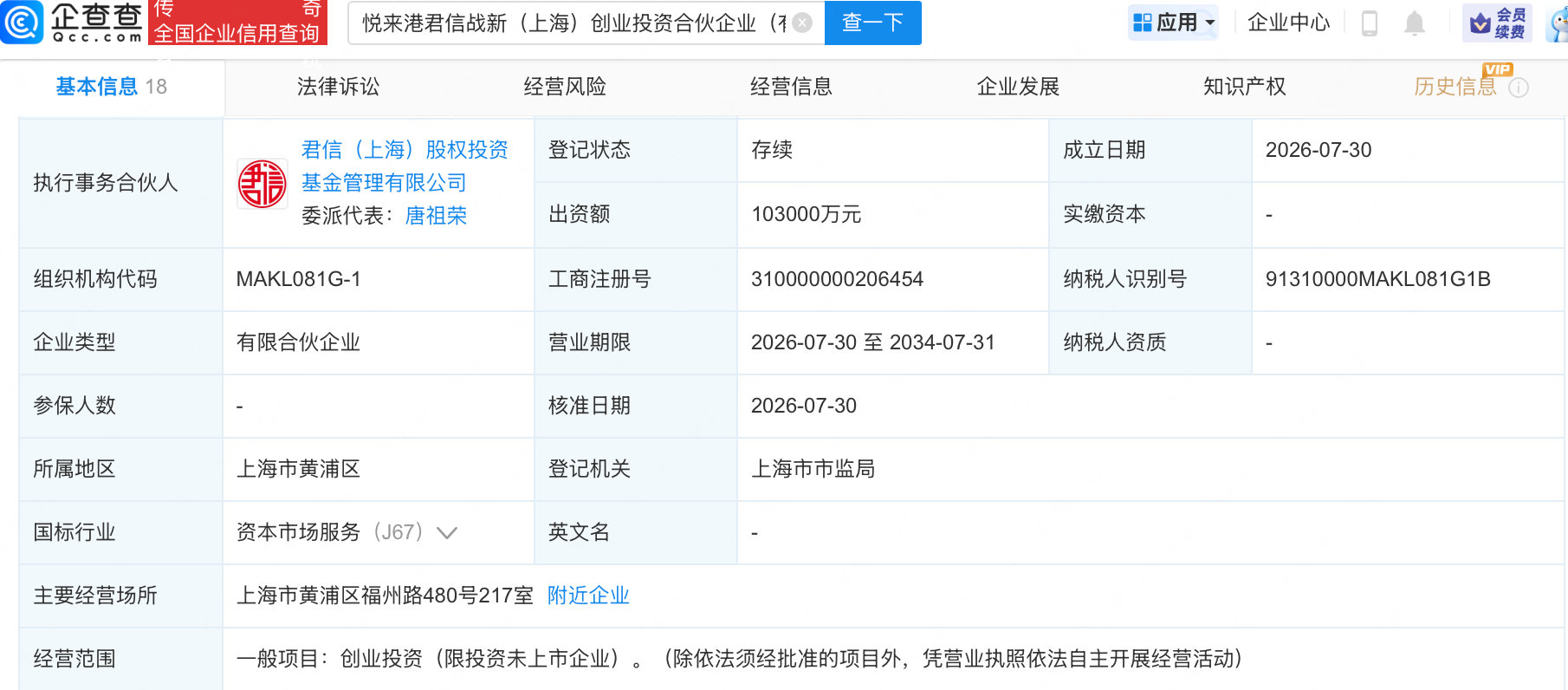Switch to the 基本信息 tab
Viewport: 1568px width, 690px height.
[x=111, y=87]
